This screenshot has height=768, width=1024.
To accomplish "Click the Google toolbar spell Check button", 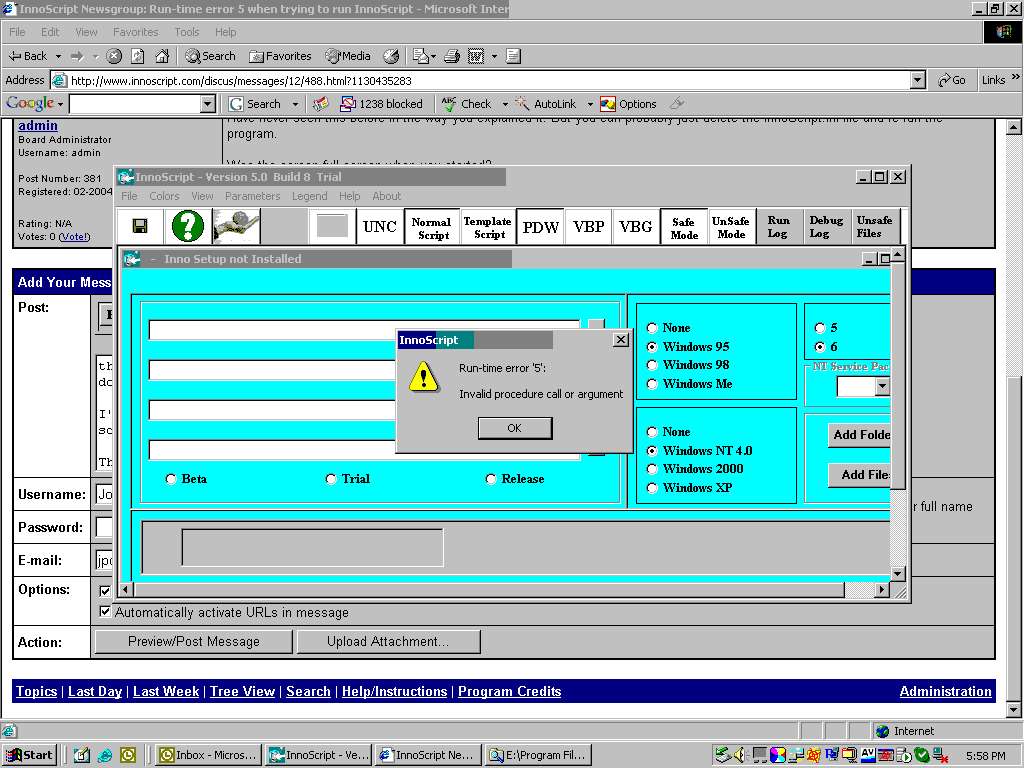I will pos(466,104).
